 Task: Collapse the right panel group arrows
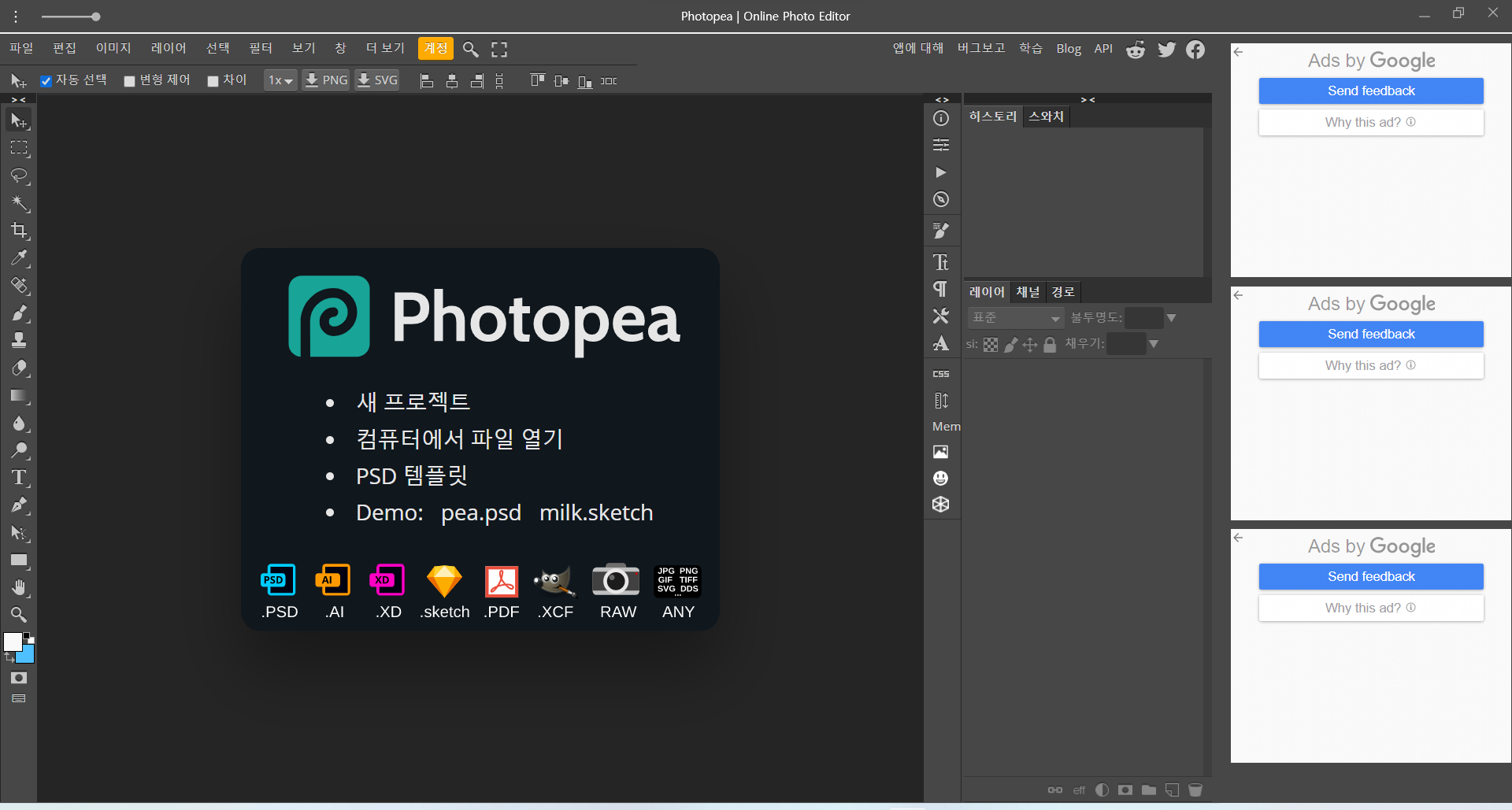pyautogui.click(x=1088, y=100)
